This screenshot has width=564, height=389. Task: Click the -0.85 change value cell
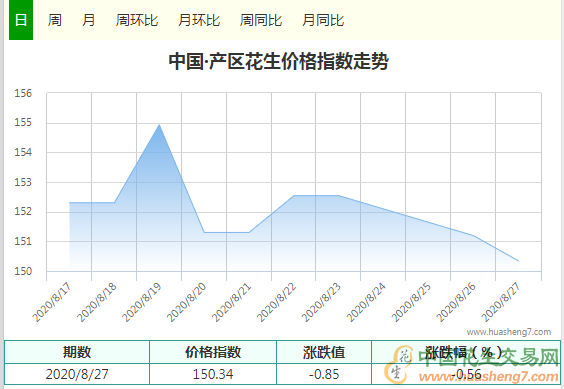pyautogui.click(x=324, y=374)
